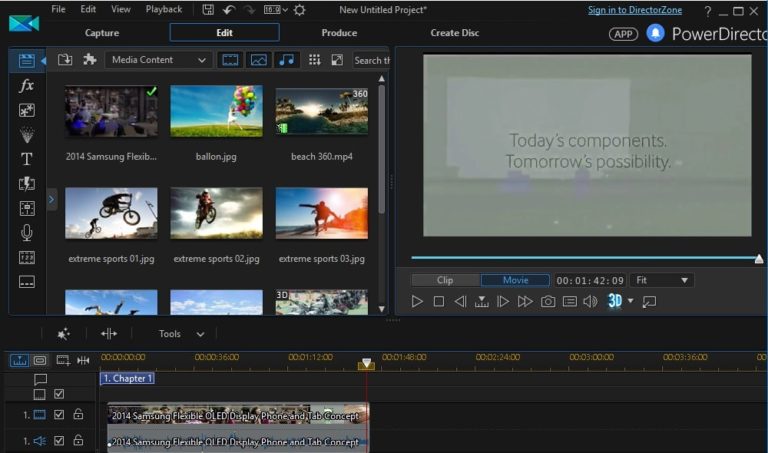Image resolution: width=768 pixels, height=453 pixels.
Task: Open the plug-ins puzzle piece icon
Action: [89, 60]
